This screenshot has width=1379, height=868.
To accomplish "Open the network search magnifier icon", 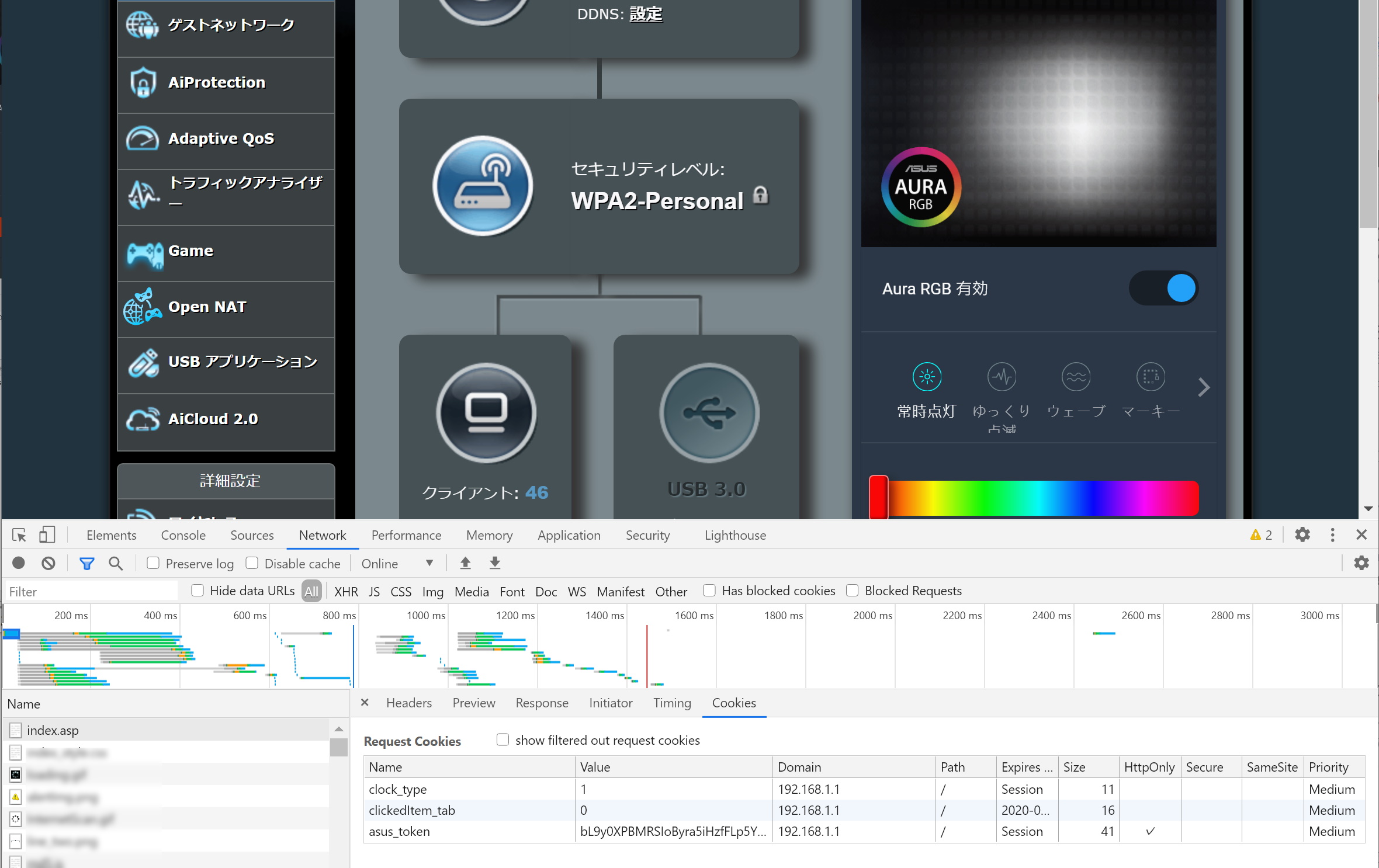I will (116, 563).
